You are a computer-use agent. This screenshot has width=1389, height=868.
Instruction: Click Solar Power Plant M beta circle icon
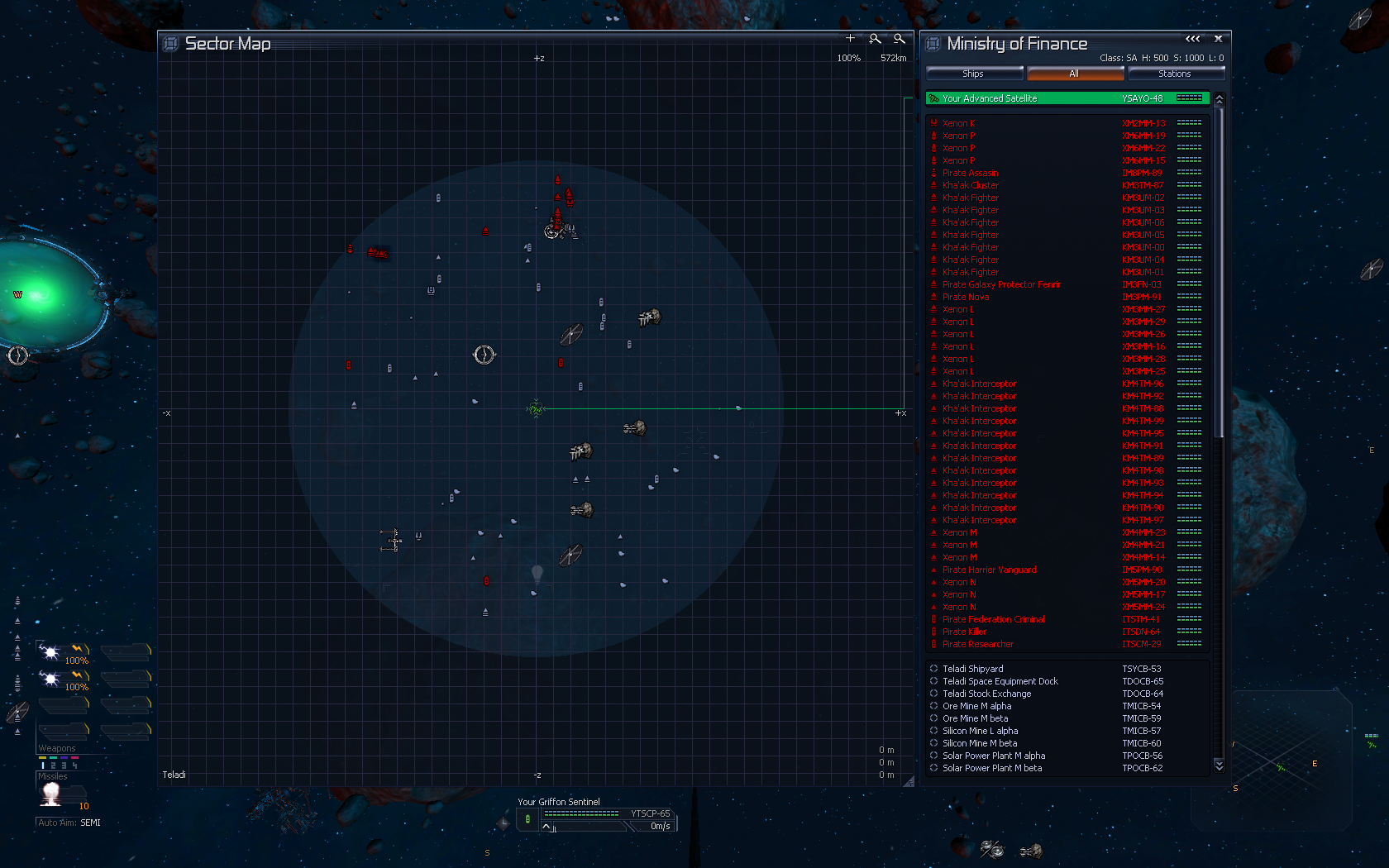click(x=933, y=768)
